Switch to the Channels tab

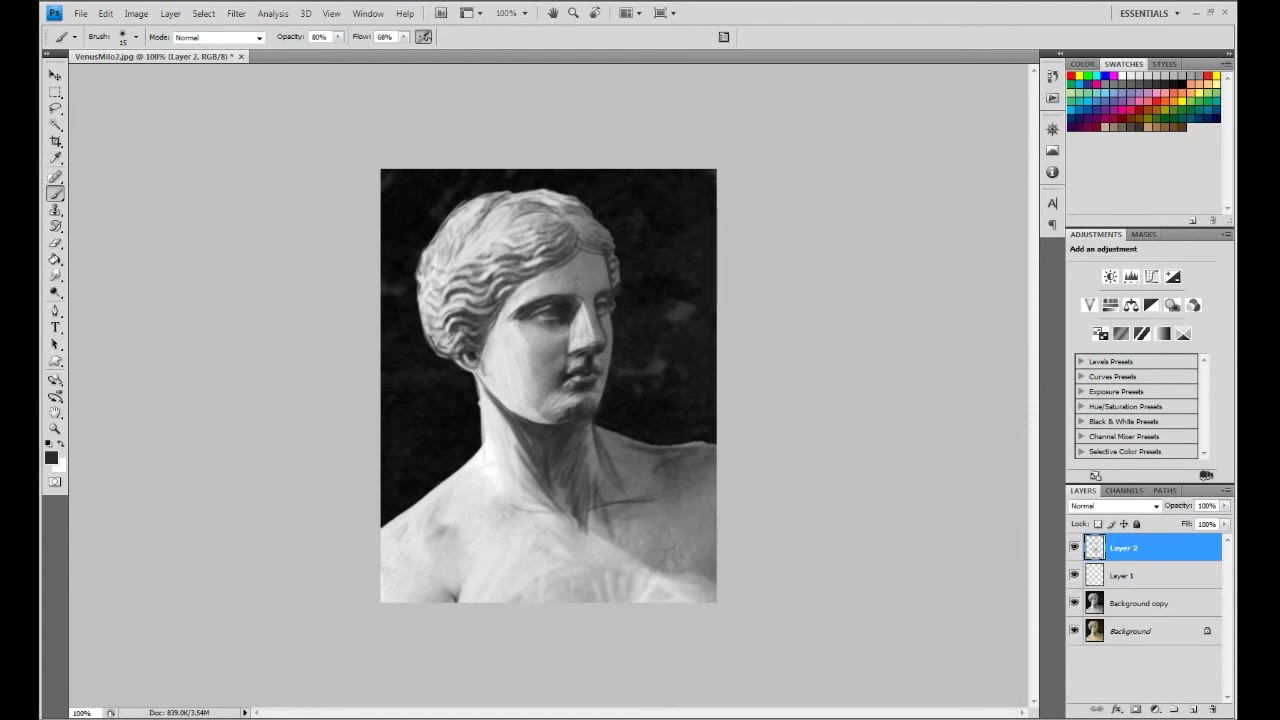(x=1124, y=491)
